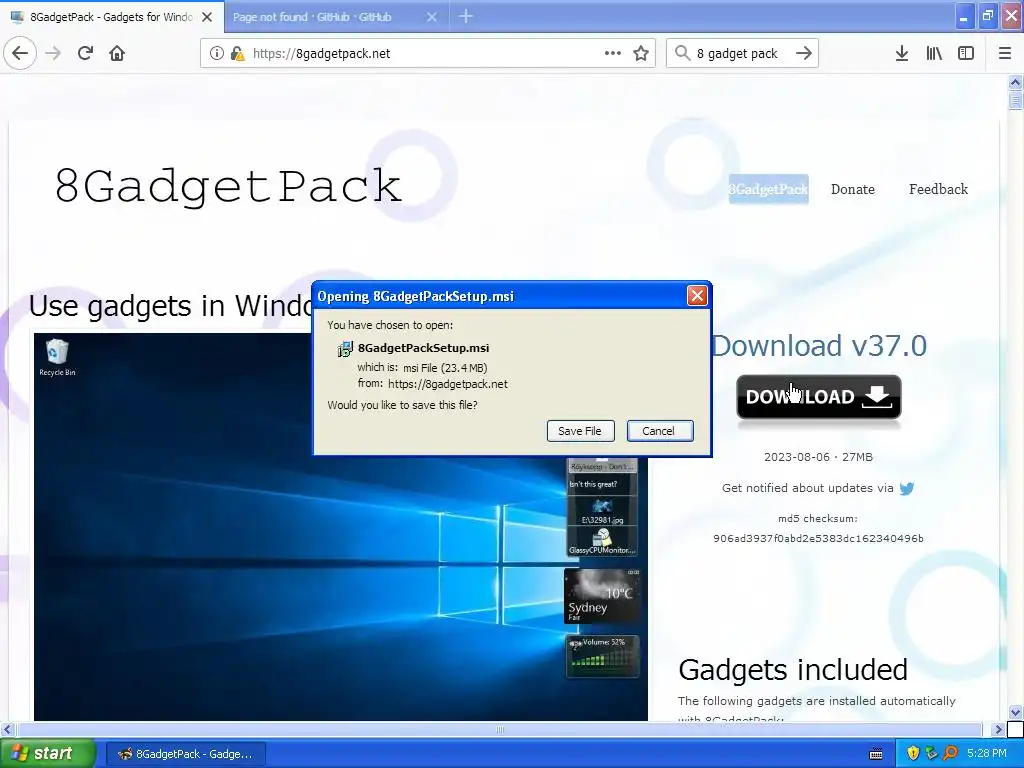Viewport: 1024px width, 768px height.
Task: Click the 8GadgetPack site logo title
Action: tap(228, 186)
